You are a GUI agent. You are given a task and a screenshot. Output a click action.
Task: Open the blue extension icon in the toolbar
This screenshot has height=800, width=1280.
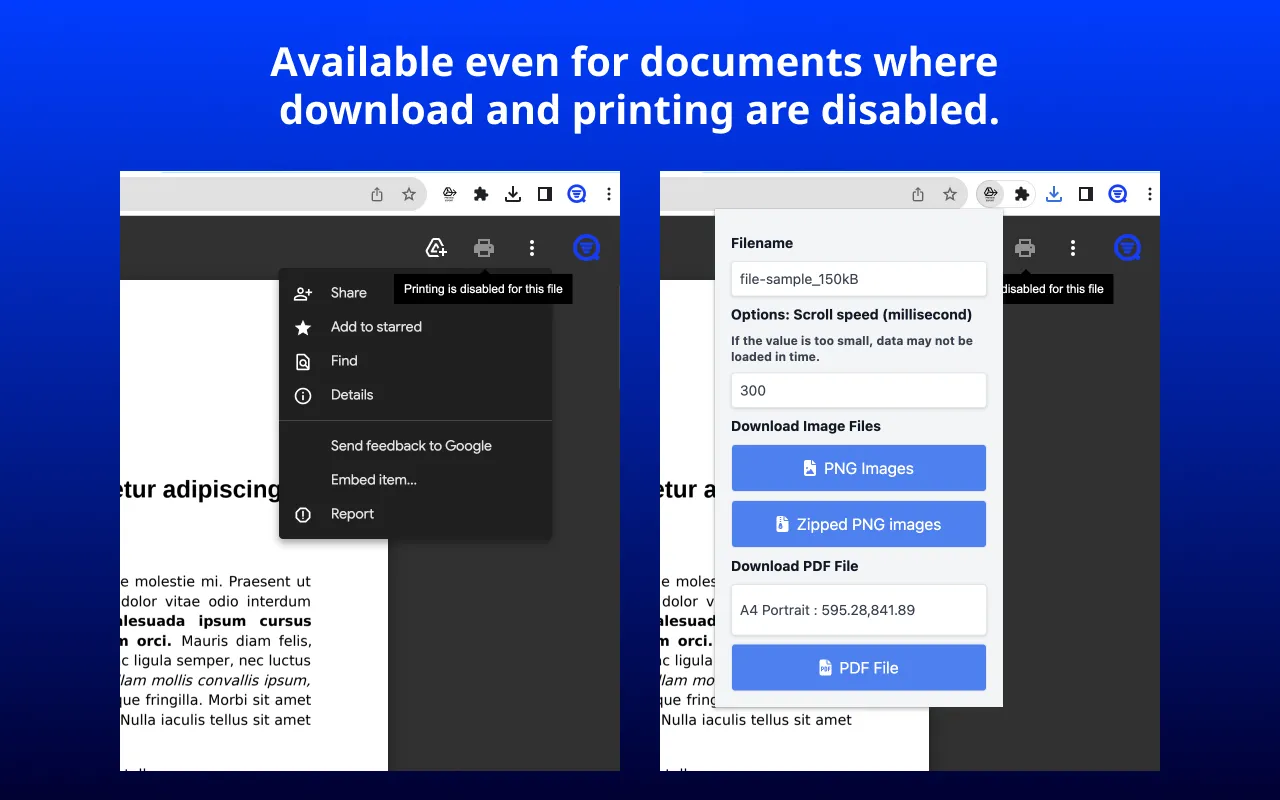click(577, 194)
